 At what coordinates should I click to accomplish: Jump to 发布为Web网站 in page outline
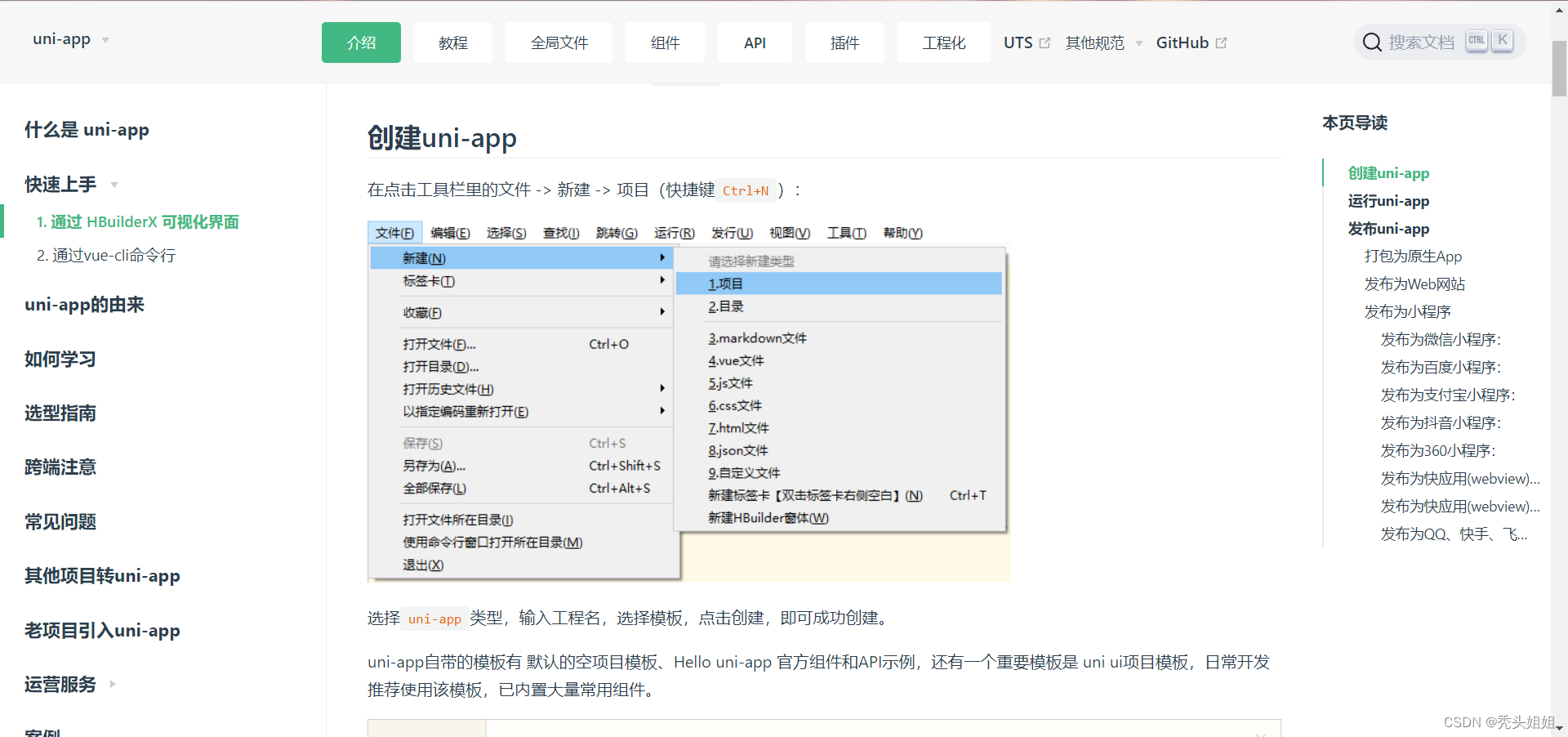(1414, 284)
